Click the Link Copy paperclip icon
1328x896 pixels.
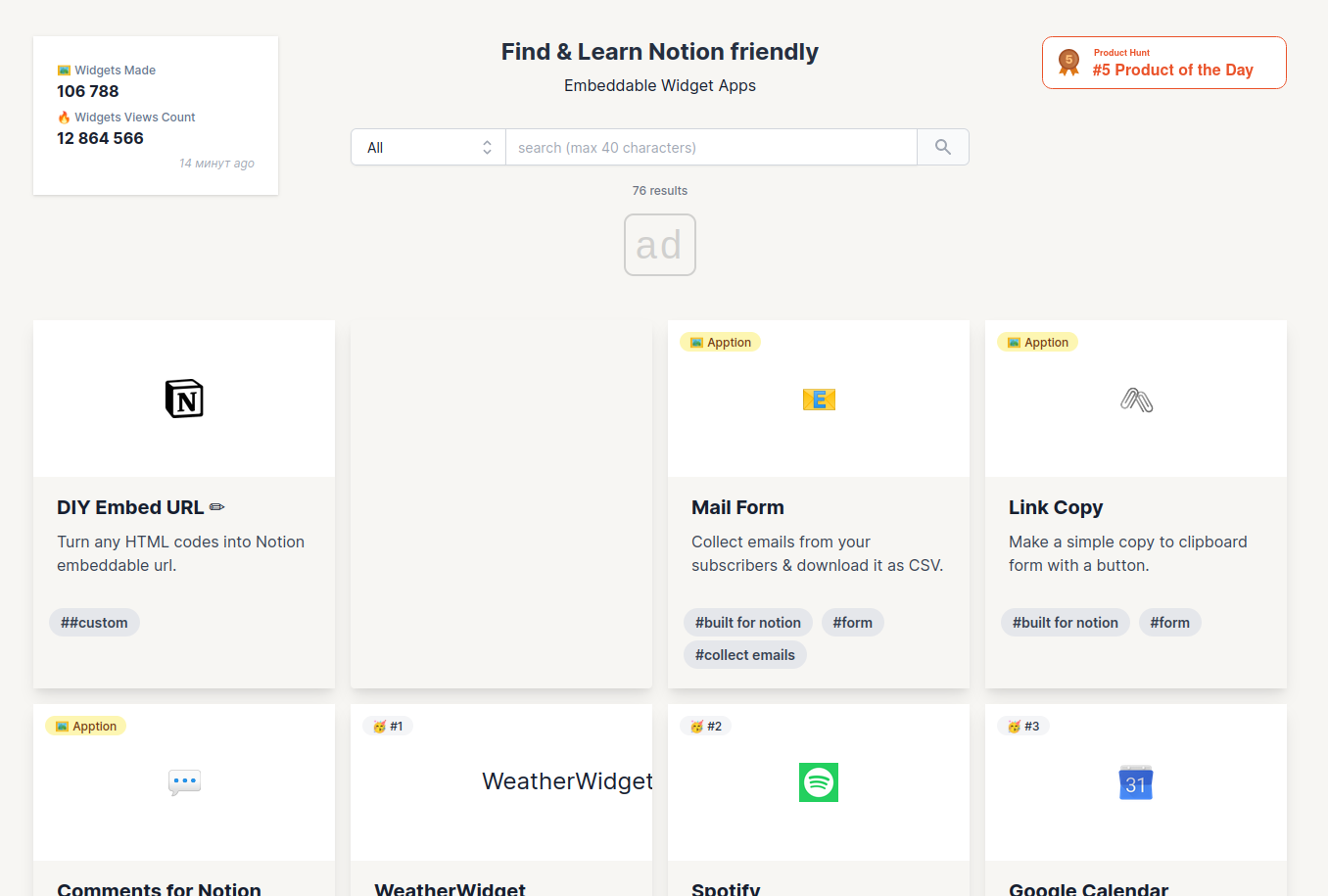coord(1136,400)
